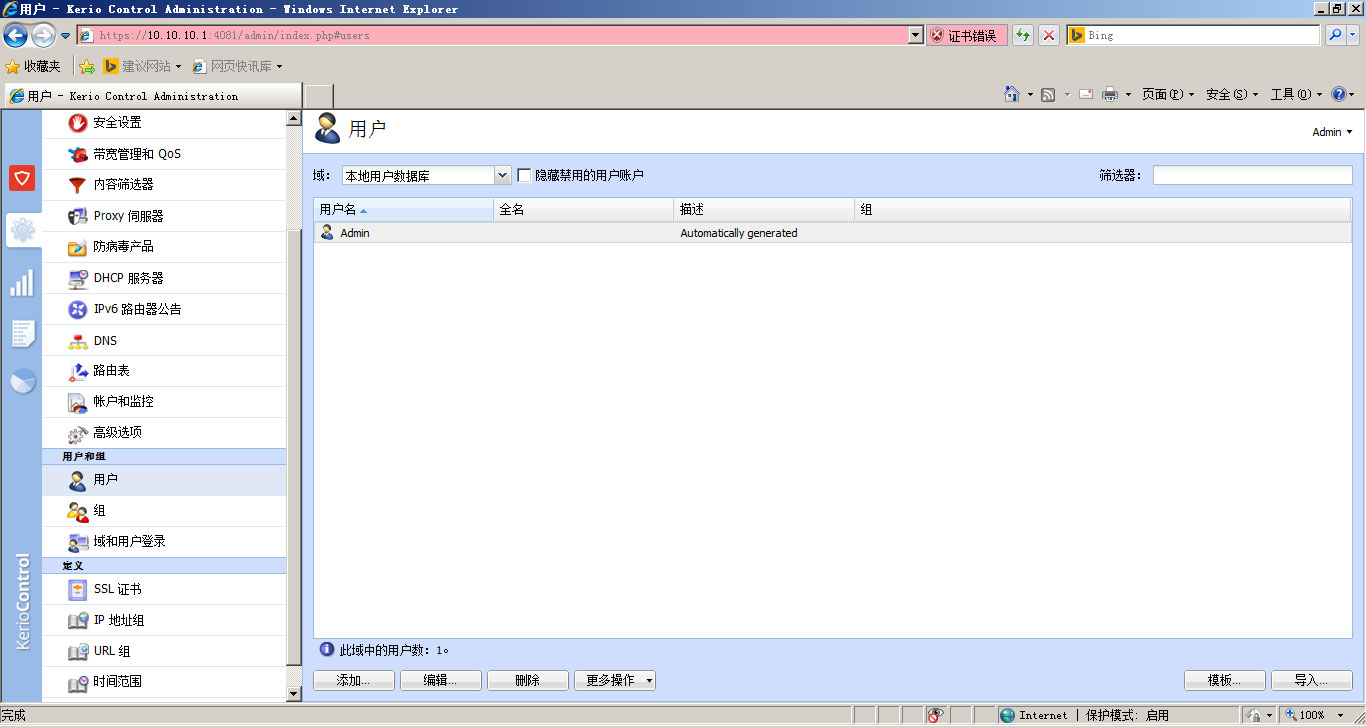Click the URL address bar

point(500,36)
